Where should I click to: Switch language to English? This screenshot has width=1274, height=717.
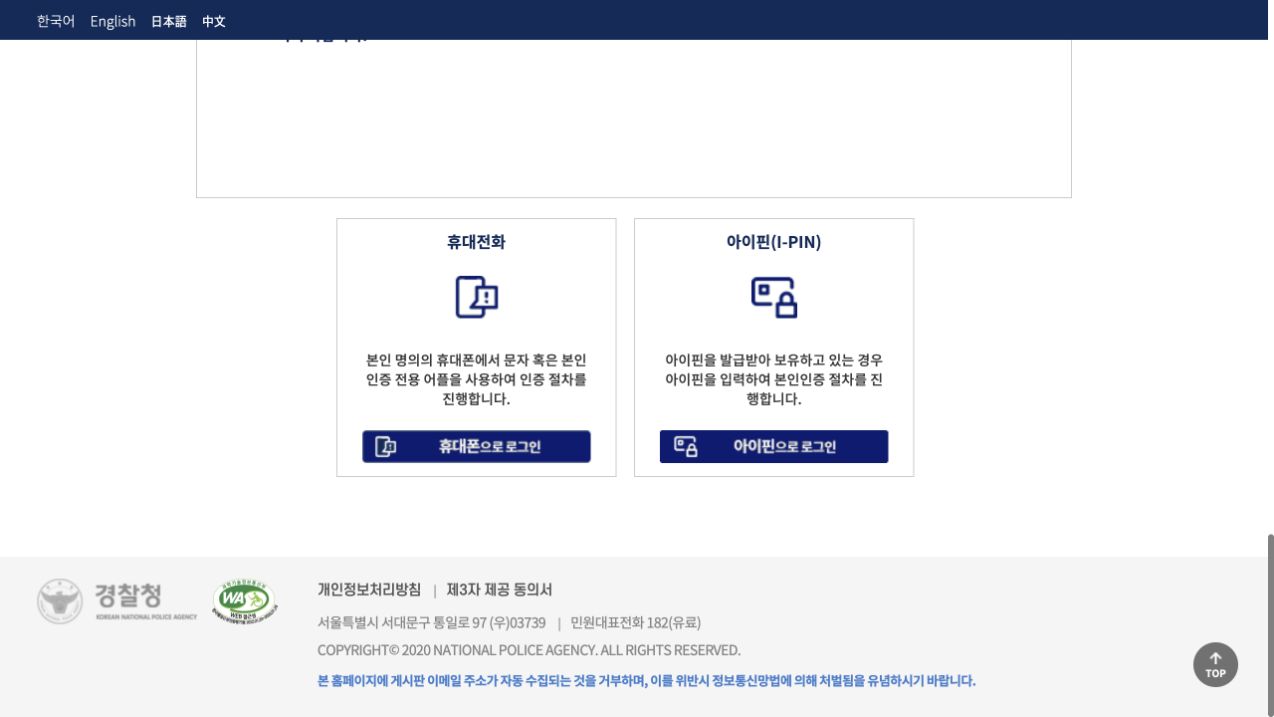pos(113,21)
